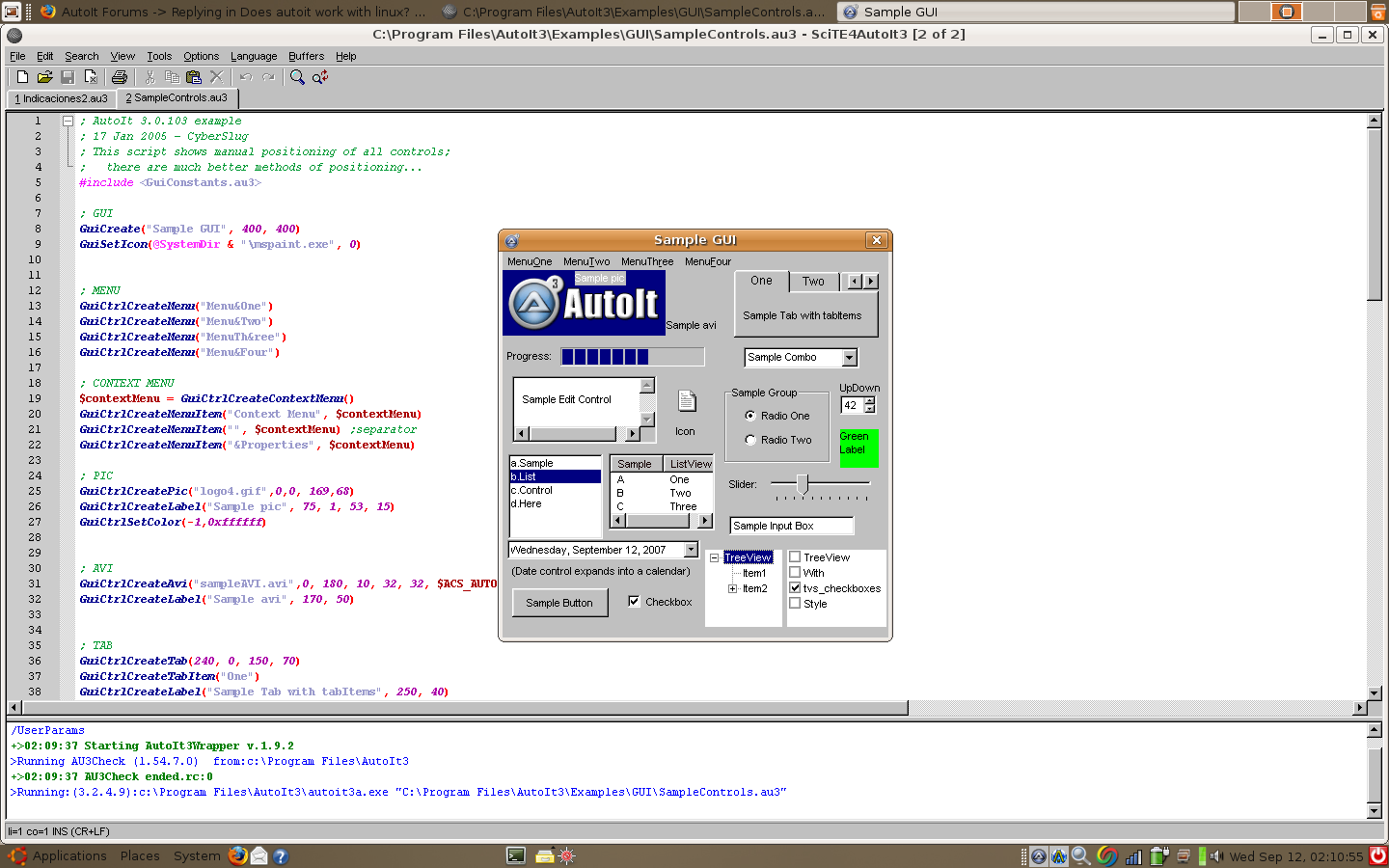Image resolution: width=1389 pixels, height=868 pixels.
Task: Increase the UpDown value with up arrow
Action: coord(869,401)
